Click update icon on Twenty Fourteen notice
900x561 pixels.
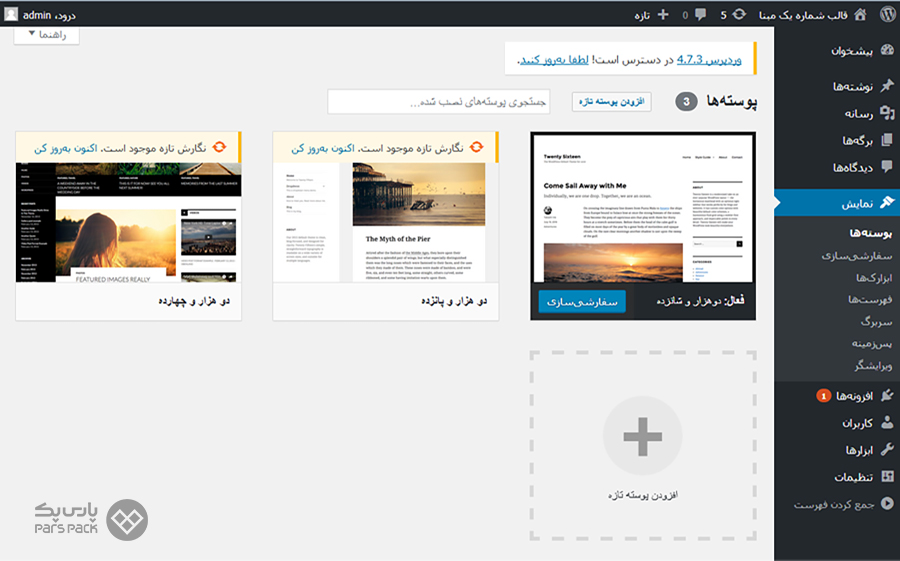219,148
